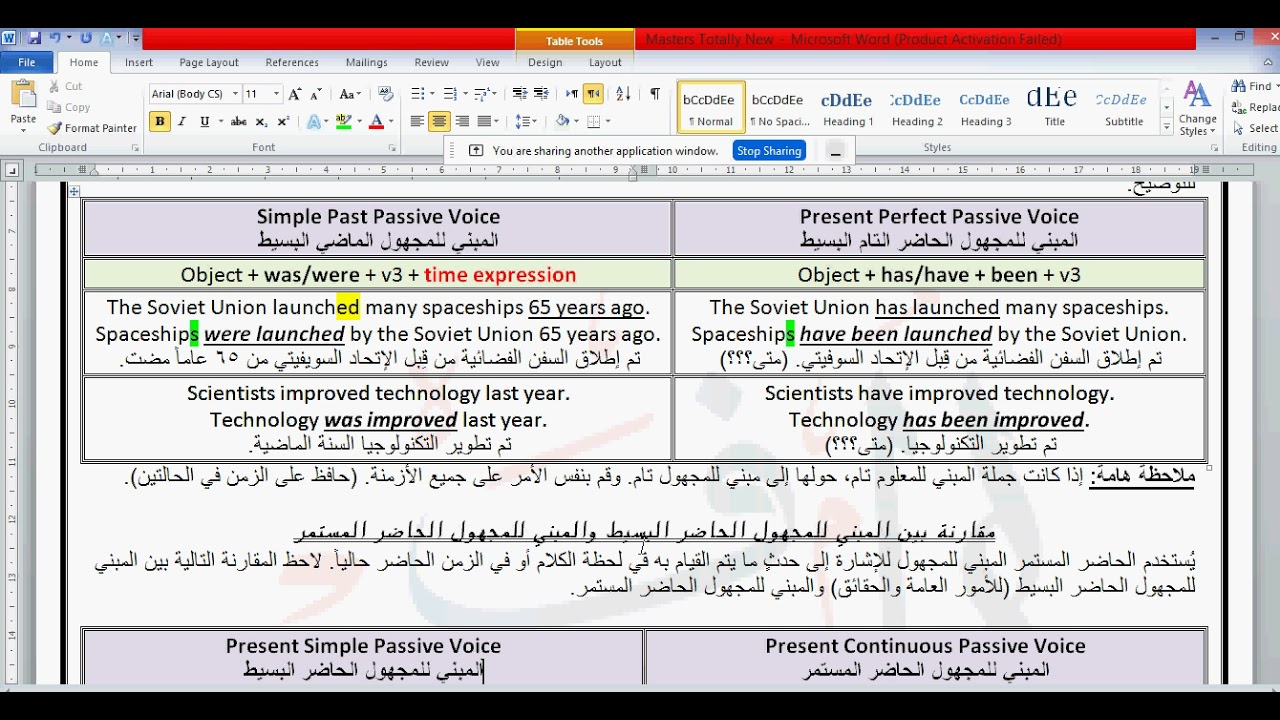Click the ruler tab selector icon
The image size is (1280, 720).
click(11, 170)
